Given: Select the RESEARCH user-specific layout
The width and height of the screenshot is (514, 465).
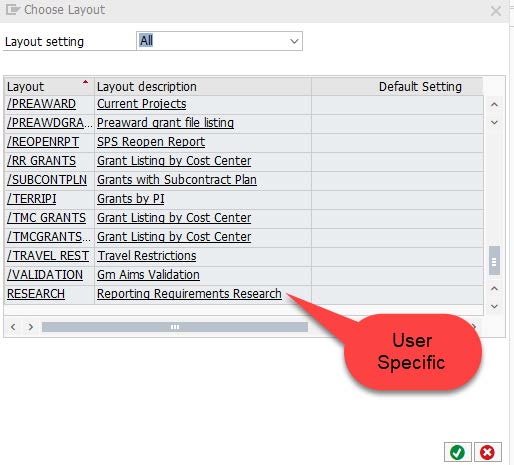Looking at the screenshot, I should pyautogui.click(x=36, y=294).
